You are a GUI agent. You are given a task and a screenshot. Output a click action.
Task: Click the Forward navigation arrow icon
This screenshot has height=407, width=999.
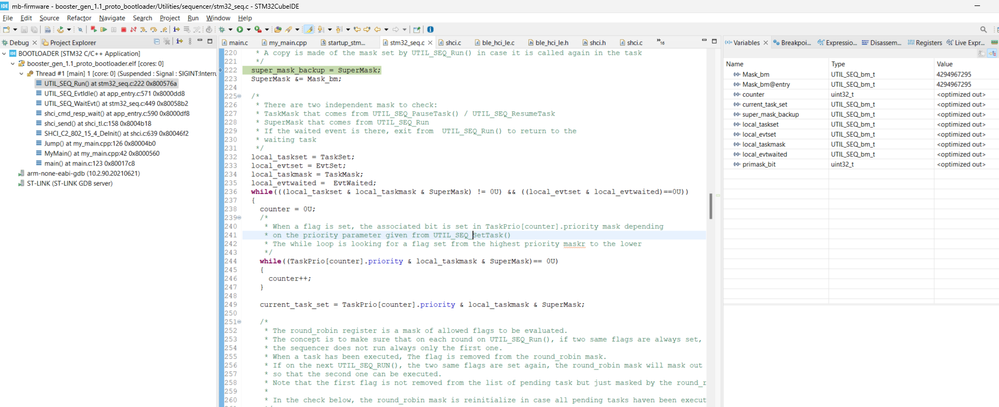coord(396,29)
